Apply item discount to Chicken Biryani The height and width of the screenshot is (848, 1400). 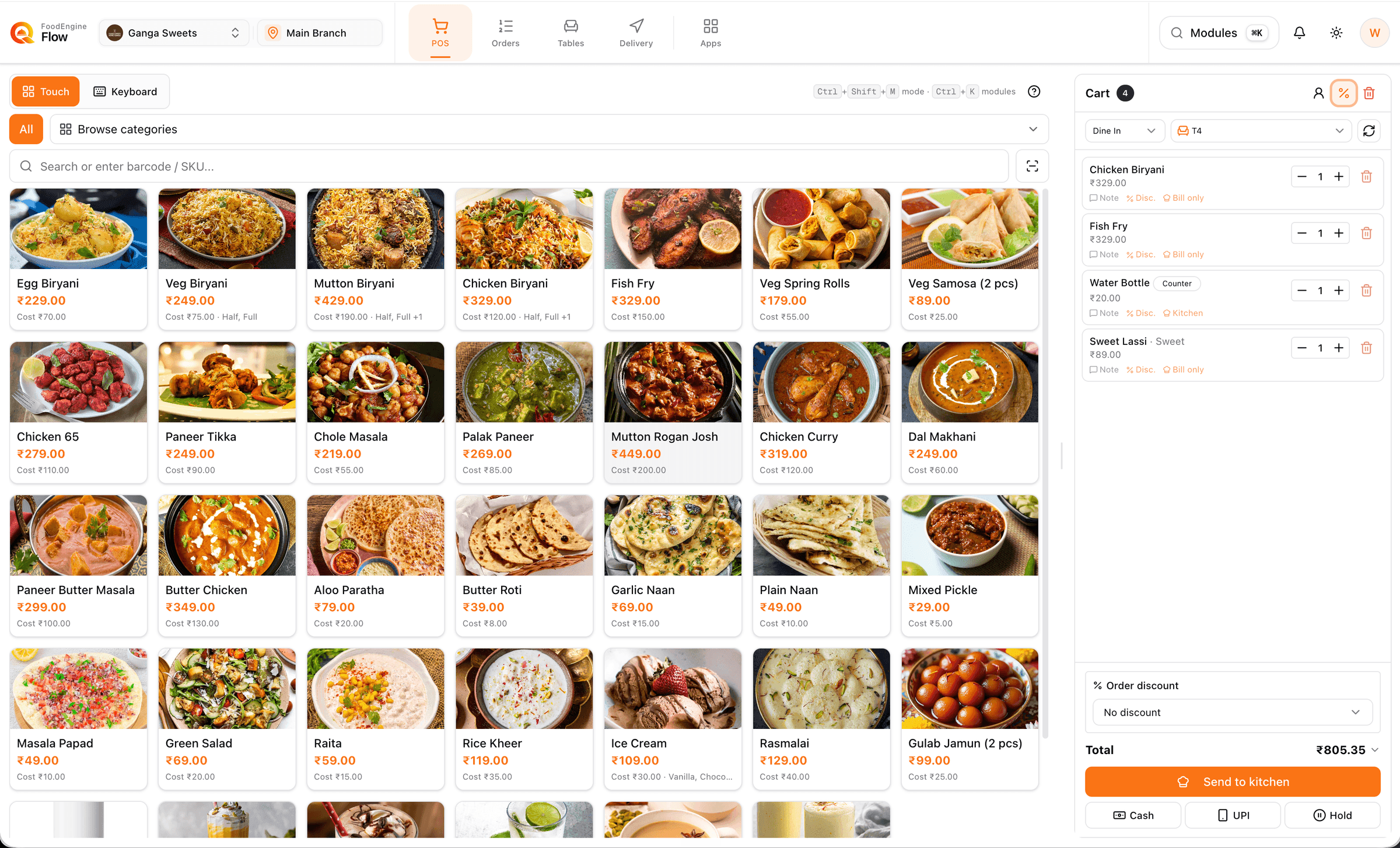[1140, 198]
